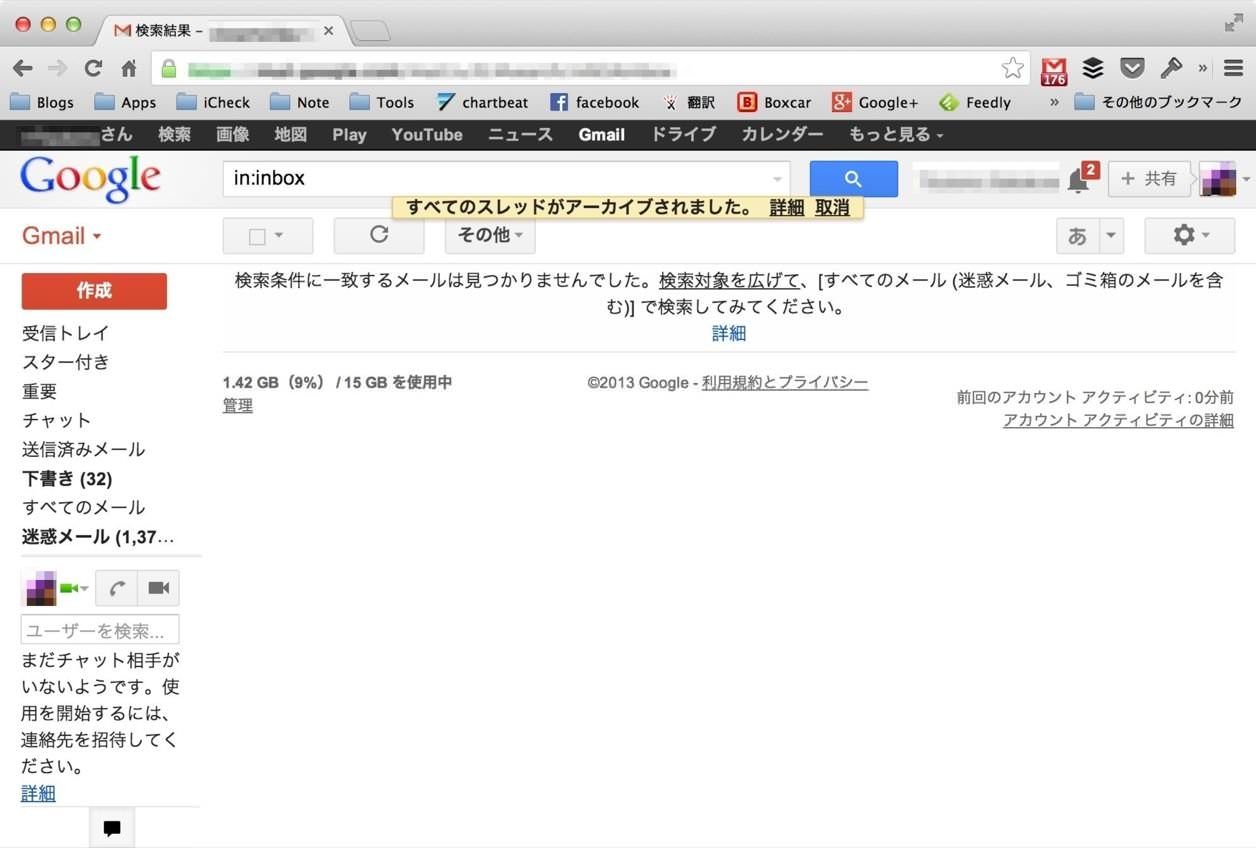Screen dimensions: 1256x848
Task: Open the Google+ bookmark
Action: pyautogui.click(x=875, y=102)
